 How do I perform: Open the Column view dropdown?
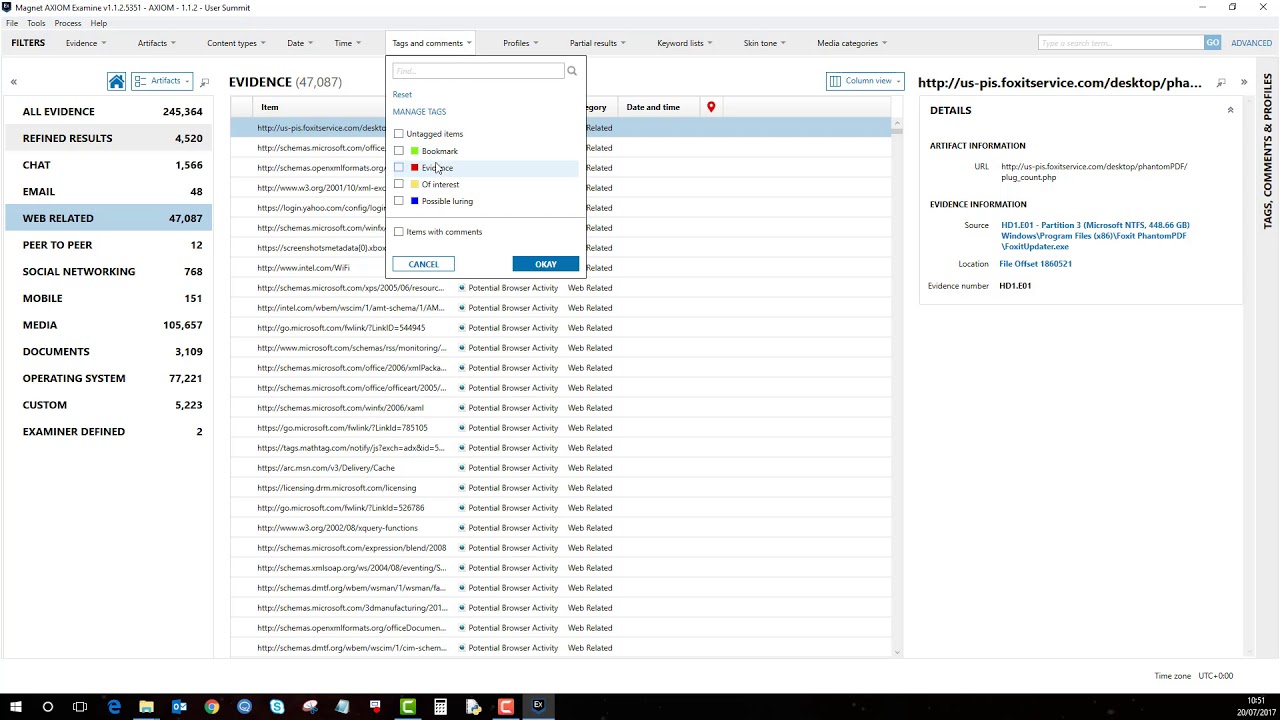tap(865, 81)
